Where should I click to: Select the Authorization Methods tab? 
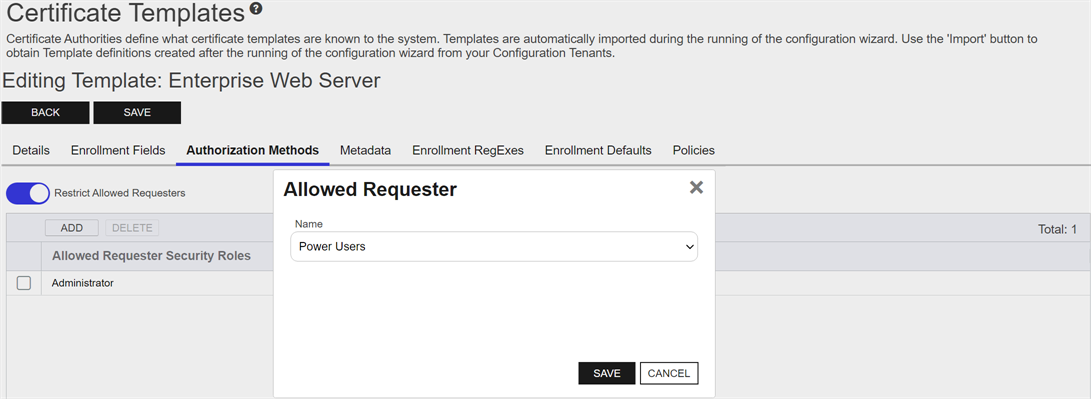pos(253,150)
